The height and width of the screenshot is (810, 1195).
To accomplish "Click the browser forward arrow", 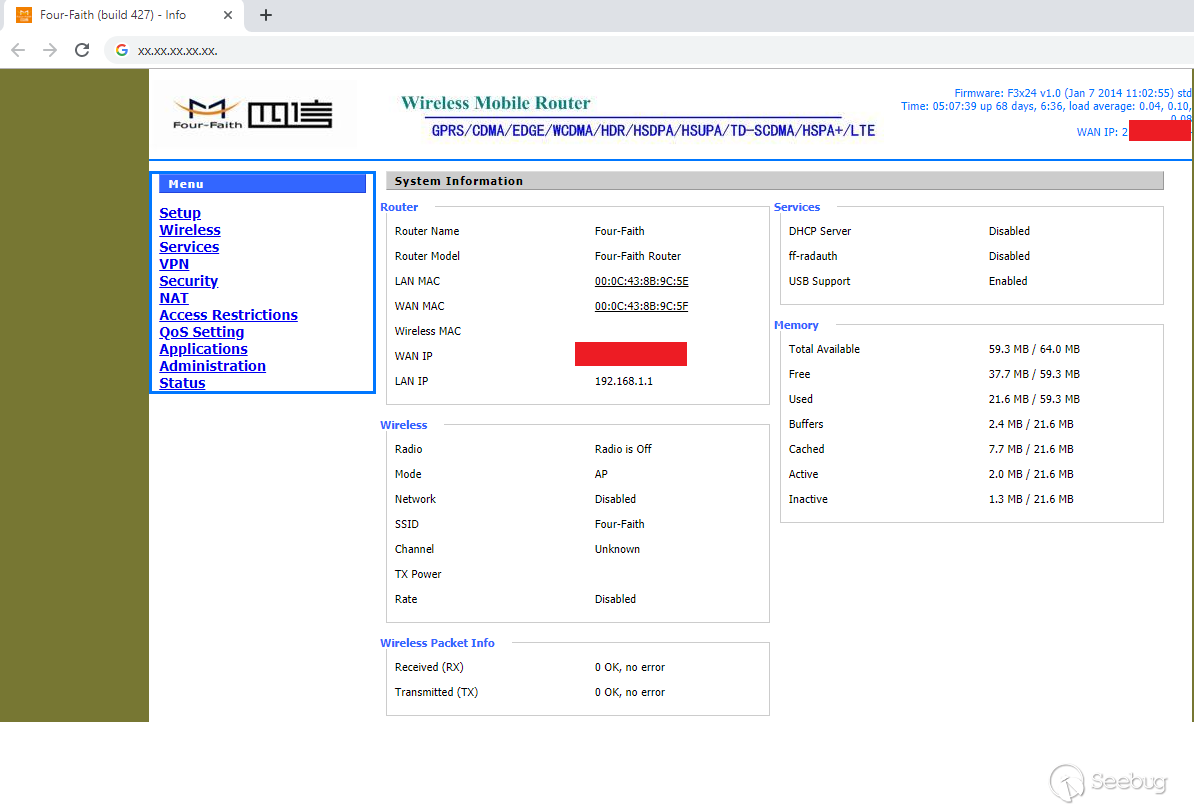I will tap(50, 50).
